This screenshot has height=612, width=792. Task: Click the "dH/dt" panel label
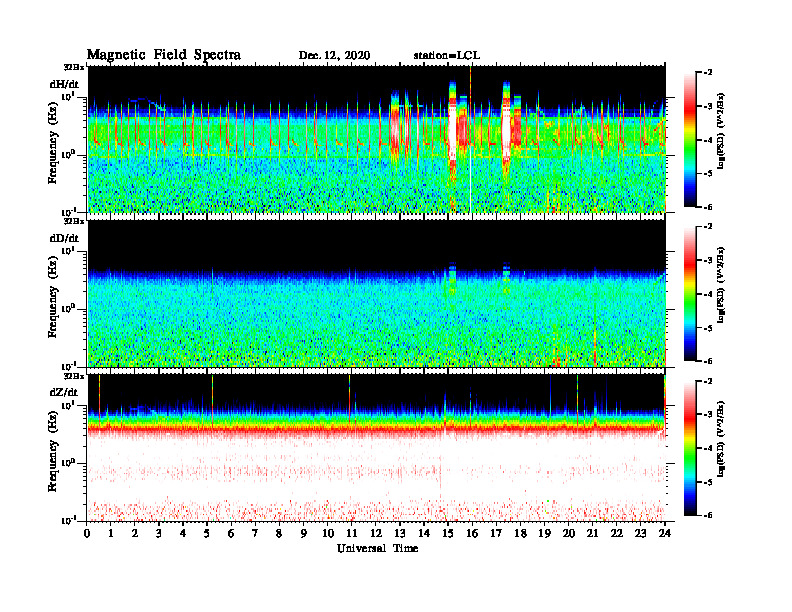pos(64,84)
